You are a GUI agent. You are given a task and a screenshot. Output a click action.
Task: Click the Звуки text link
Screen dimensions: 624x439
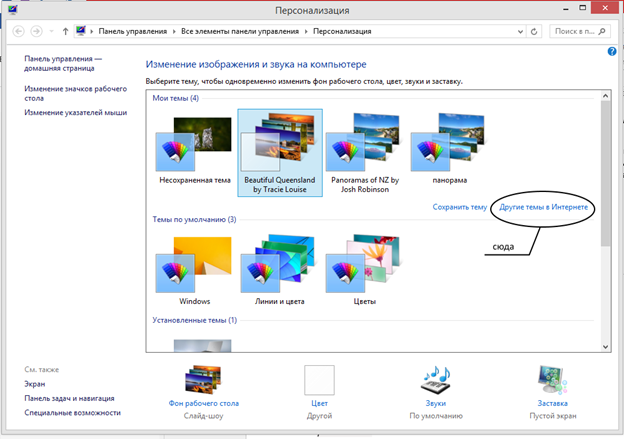(436, 403)
